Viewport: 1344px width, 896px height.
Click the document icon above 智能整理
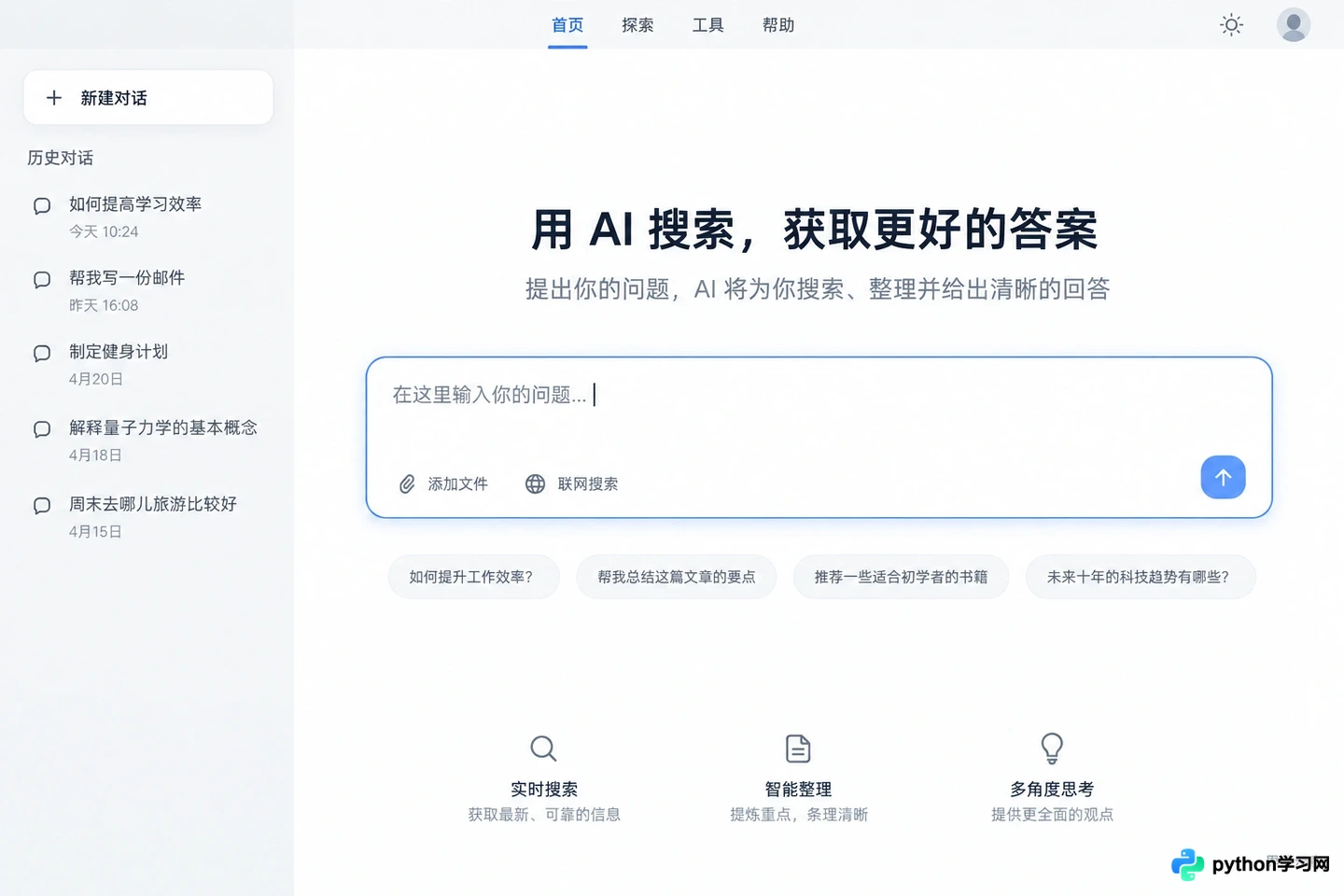tap(798, 749)
